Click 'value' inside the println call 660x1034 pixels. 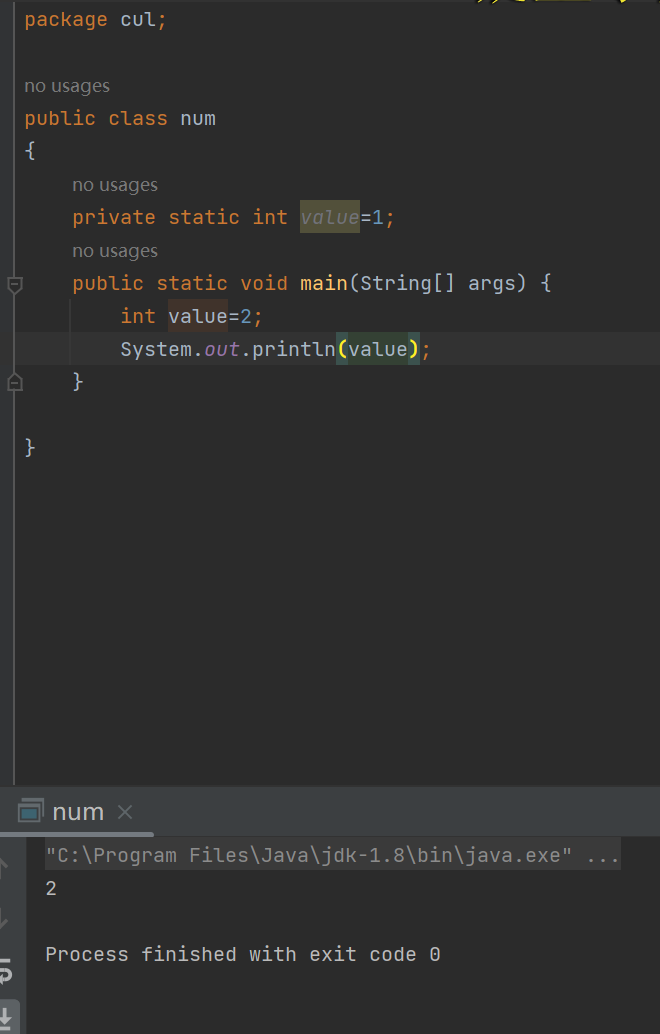point(378,349)
